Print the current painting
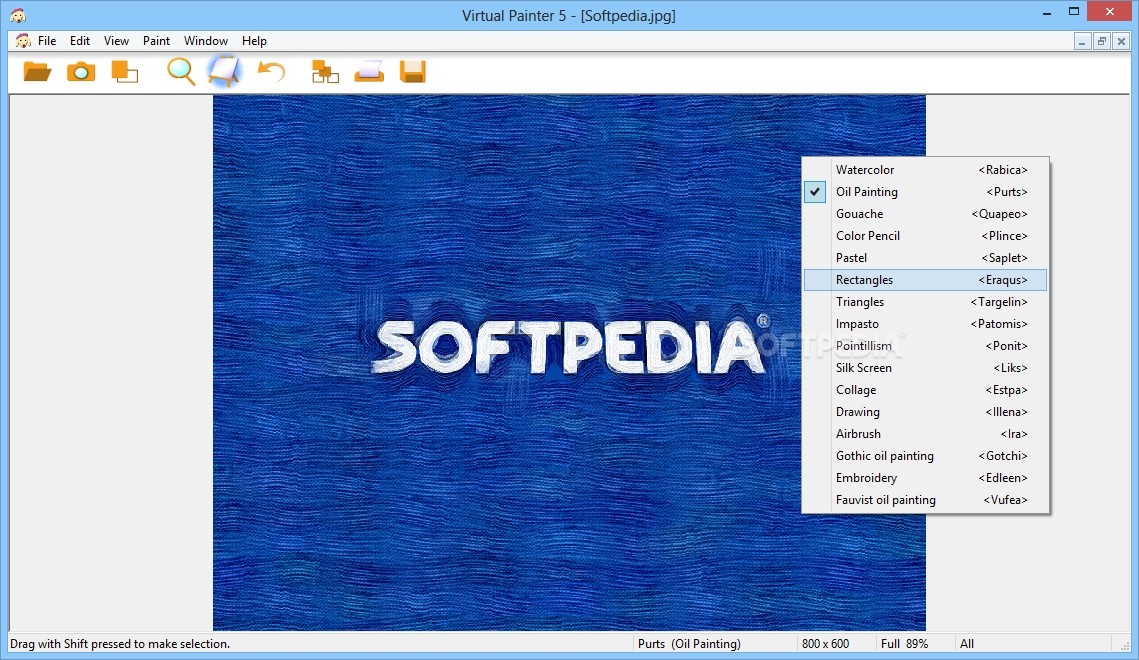 tap(368, 71)
